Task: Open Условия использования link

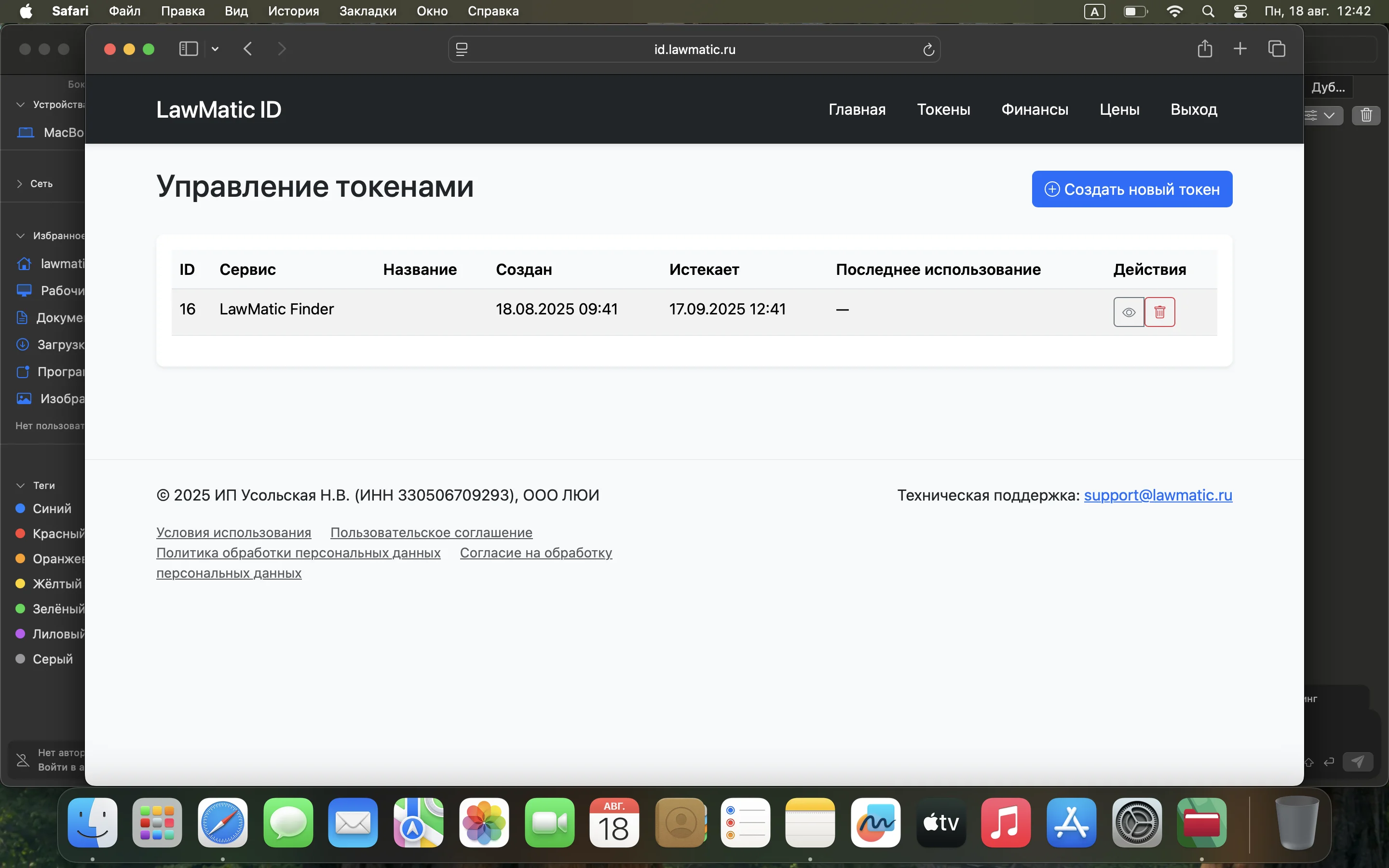Action: 233,532
